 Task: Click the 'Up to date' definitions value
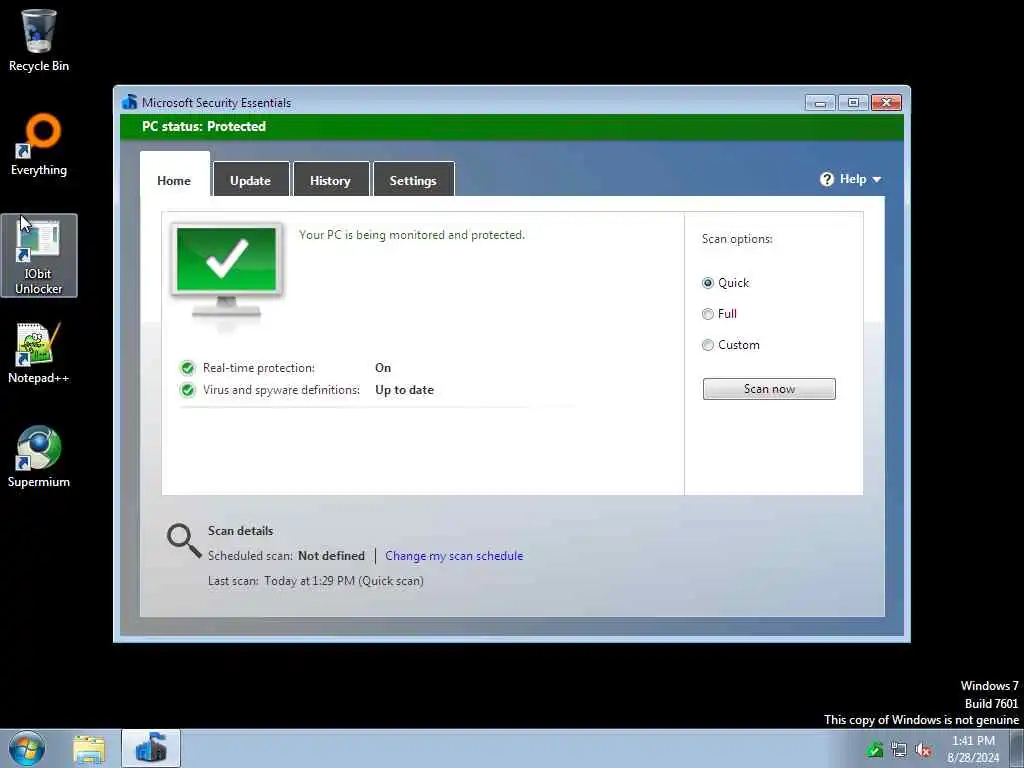click(404, 391)
